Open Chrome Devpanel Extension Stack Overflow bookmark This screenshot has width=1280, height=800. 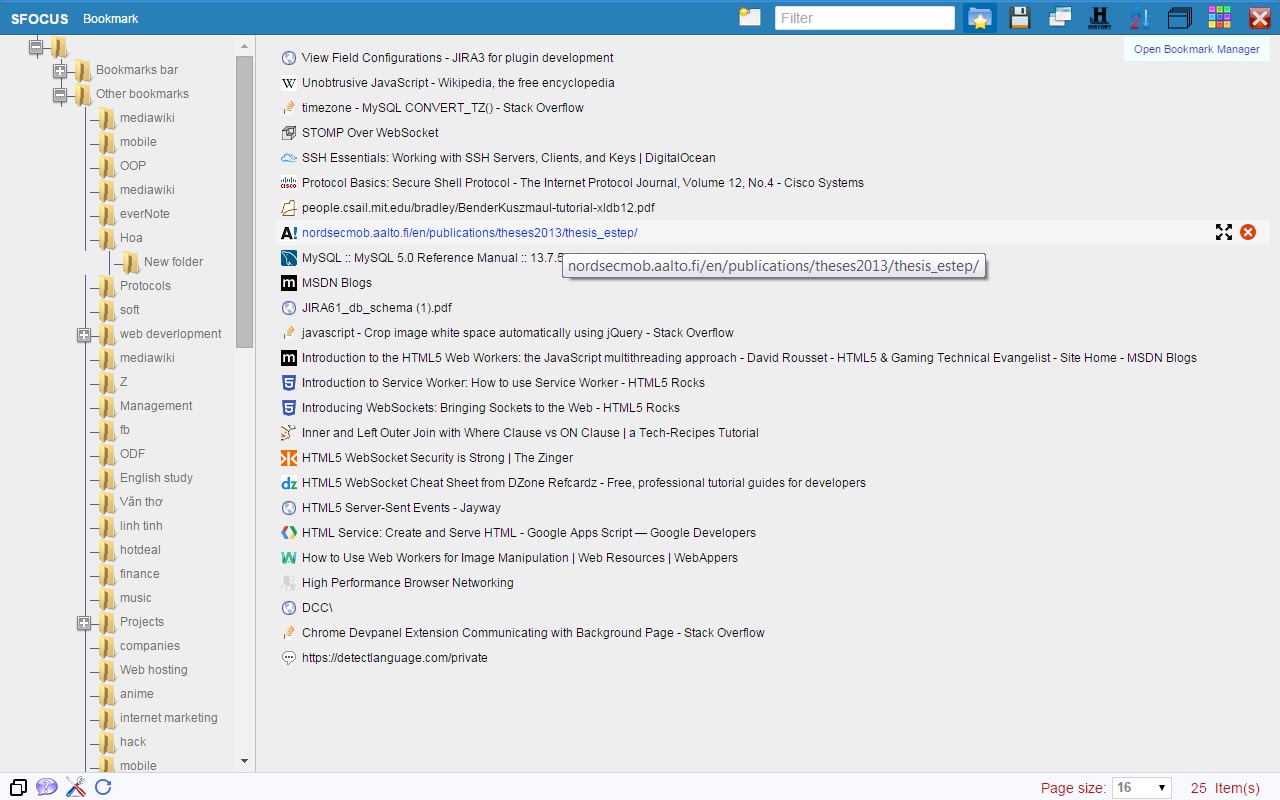(533, 633)
